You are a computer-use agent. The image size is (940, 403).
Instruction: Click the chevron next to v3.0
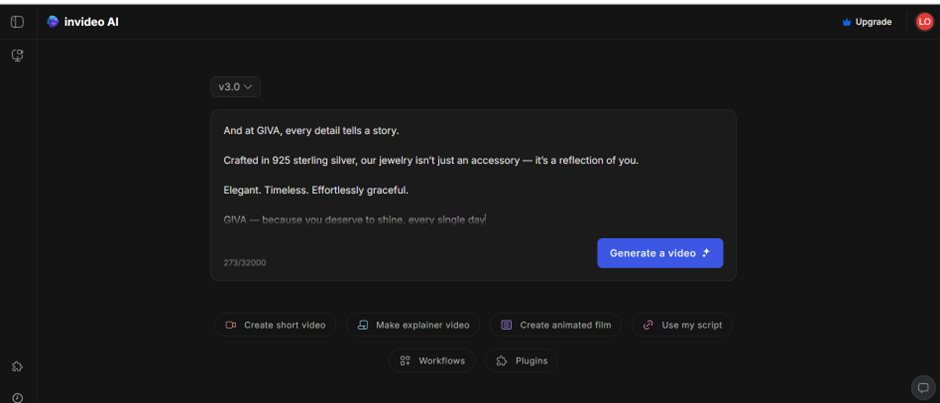click(x=249, y=87)
